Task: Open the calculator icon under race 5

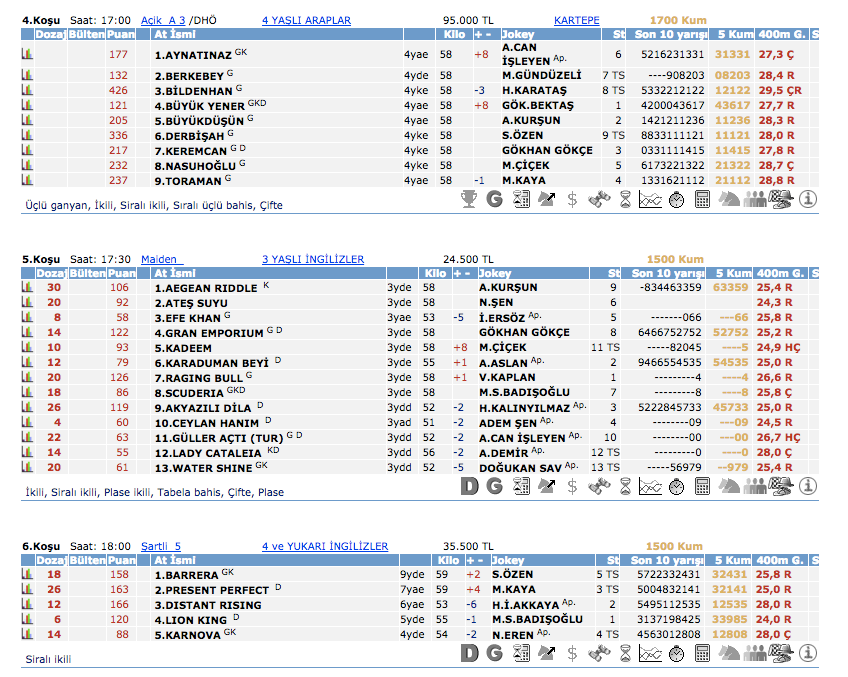Action: click(702, 487)
